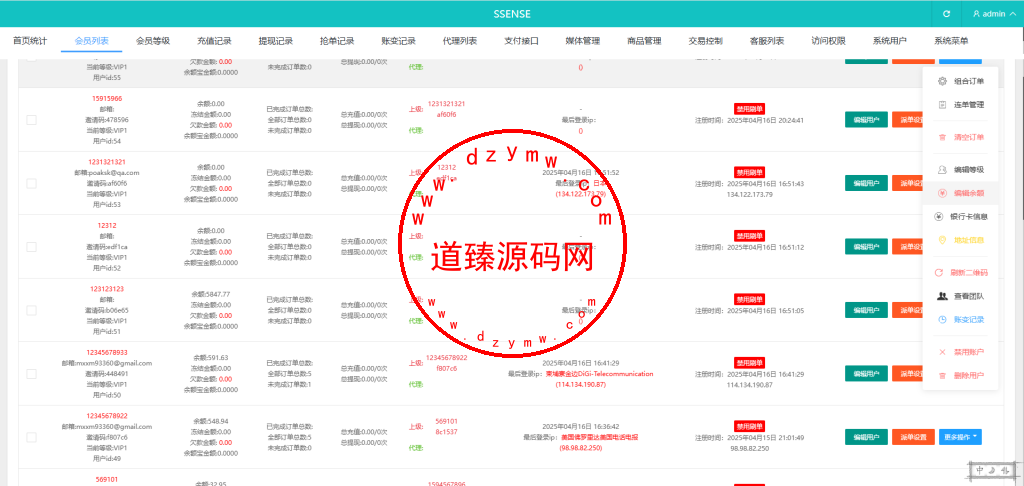Click 派单设置 for user 12345678922

coord(913,436)
